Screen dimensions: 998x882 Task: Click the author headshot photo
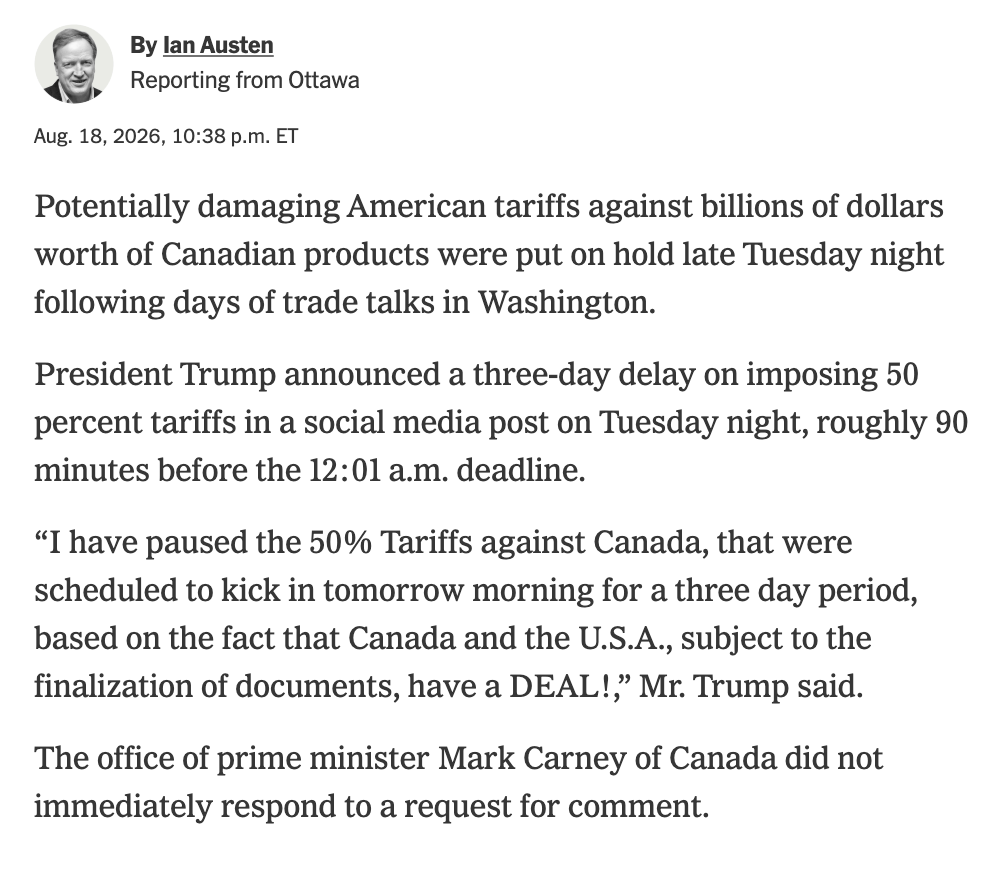tap(74, 64)
